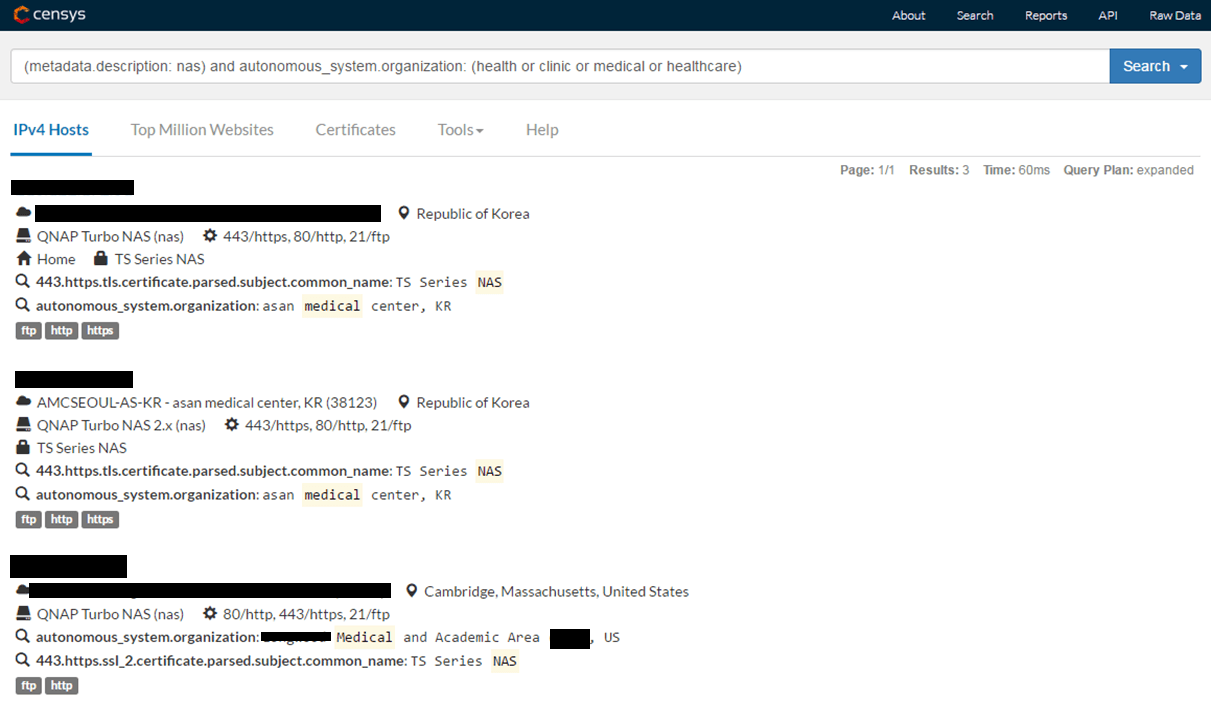Click the ftp tag in third result
The height and width of the screenshot is (708, 1211).
pyautogui.click(x=29, y=685)
